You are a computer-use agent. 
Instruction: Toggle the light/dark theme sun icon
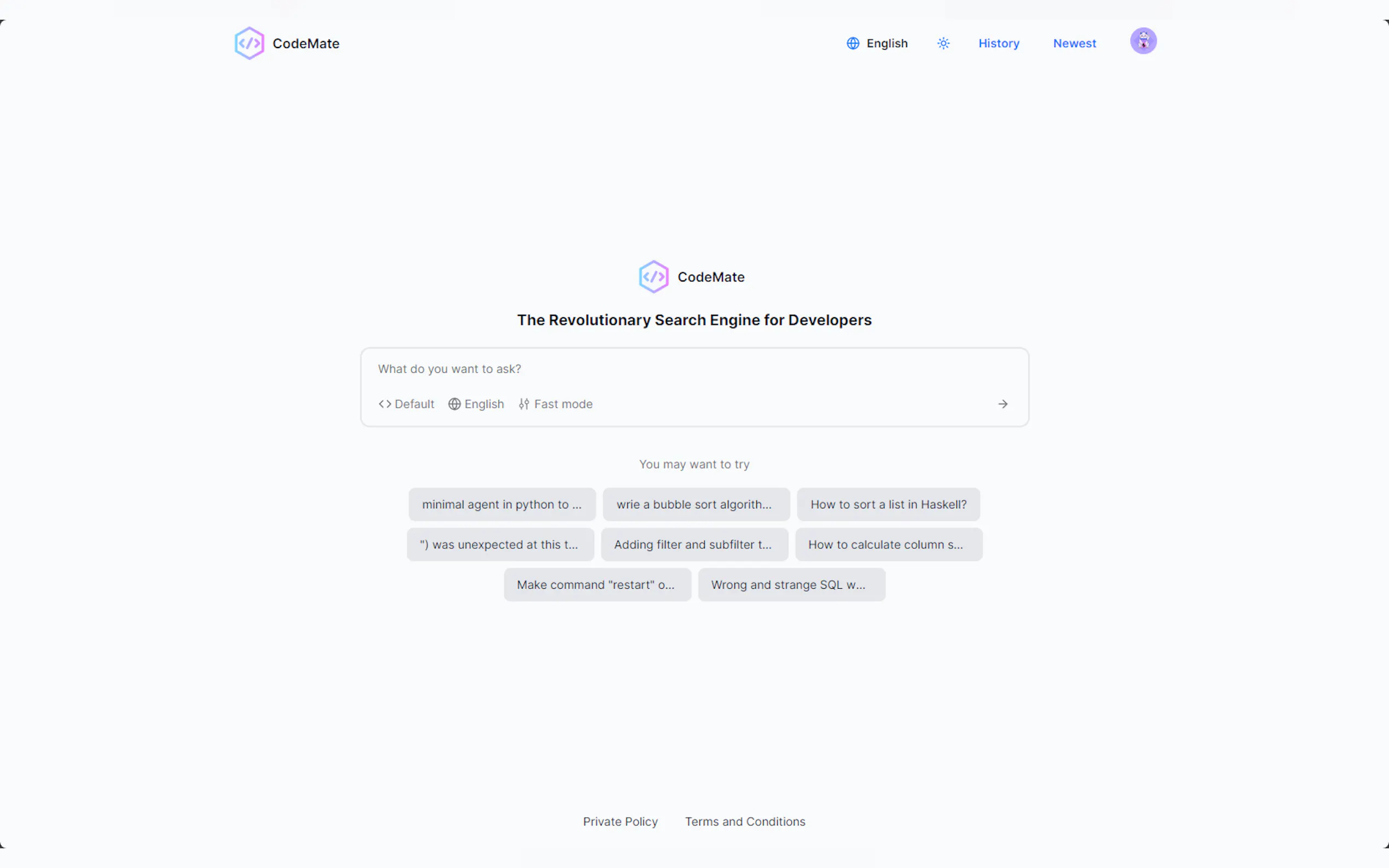click(x=943, y=43)
